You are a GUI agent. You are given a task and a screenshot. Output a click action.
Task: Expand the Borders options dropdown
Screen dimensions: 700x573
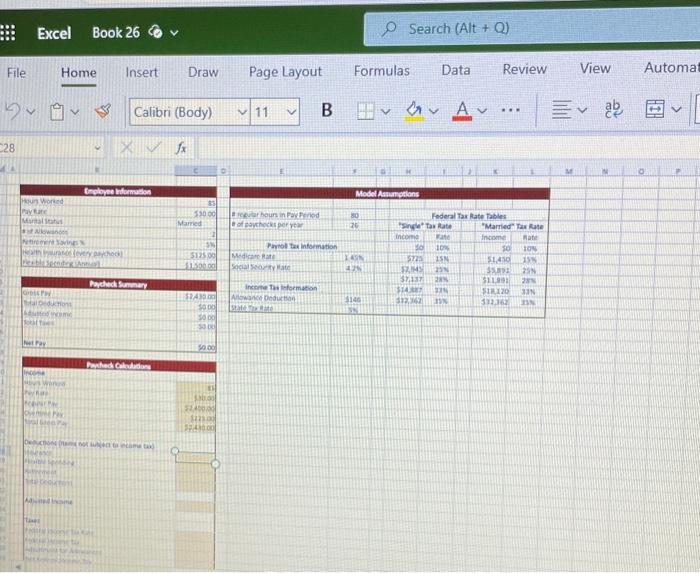[x=386, y=111]
